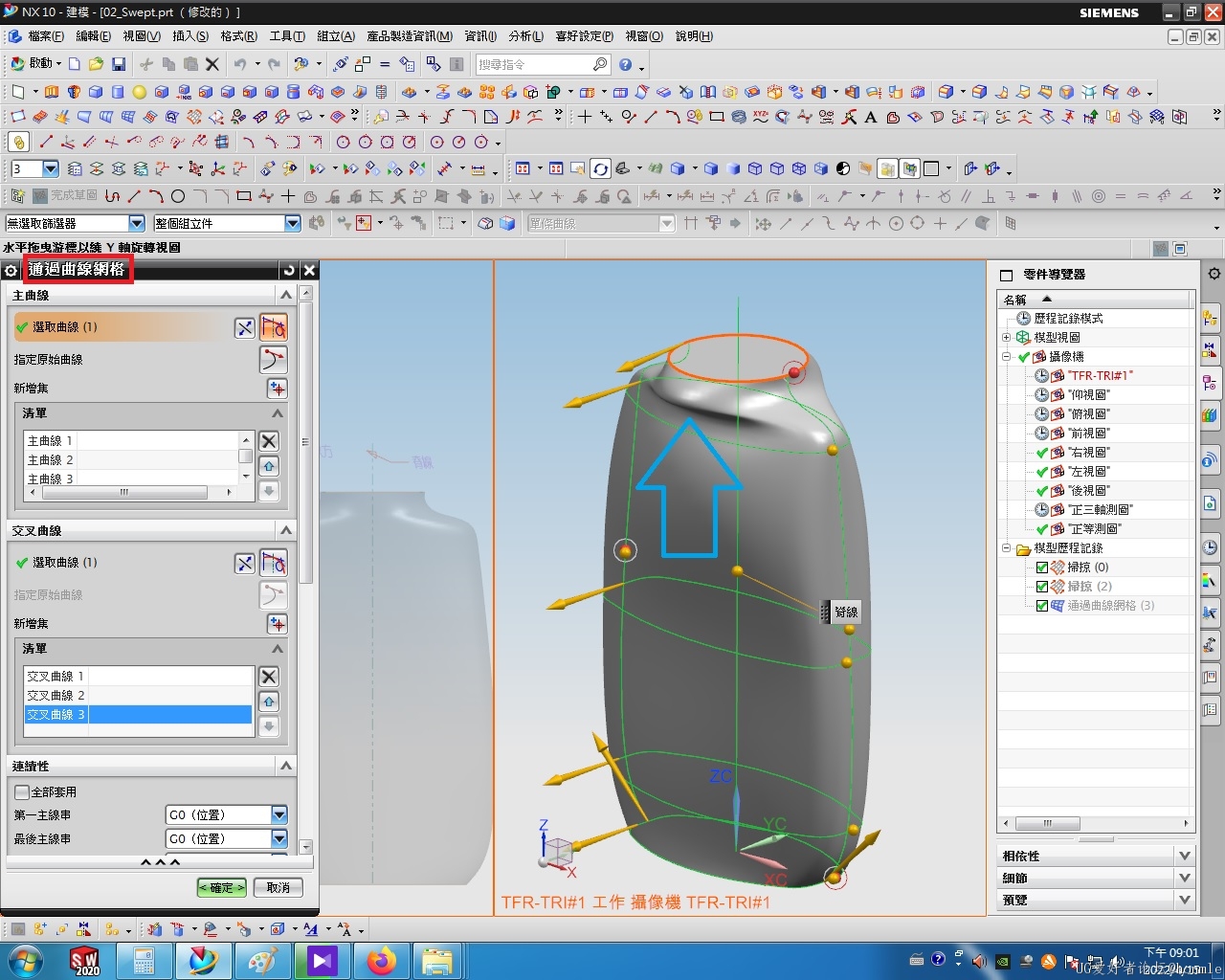Select 交叉曲線 1 in the list
Image resolution: width=1225 pixels, height=980 pixels.
(x=138, y=676)
